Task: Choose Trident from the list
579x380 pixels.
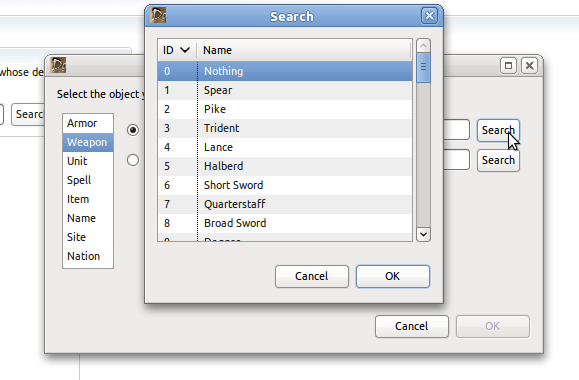Action: 285,129
